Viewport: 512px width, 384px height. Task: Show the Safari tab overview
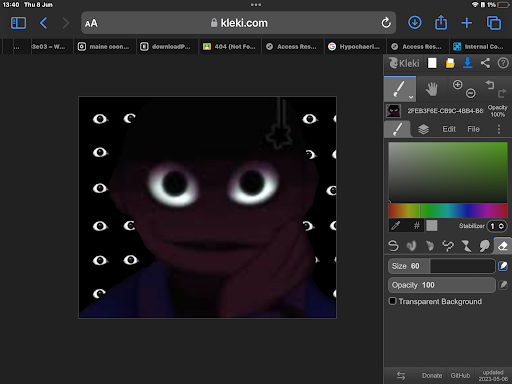[494, 23]
